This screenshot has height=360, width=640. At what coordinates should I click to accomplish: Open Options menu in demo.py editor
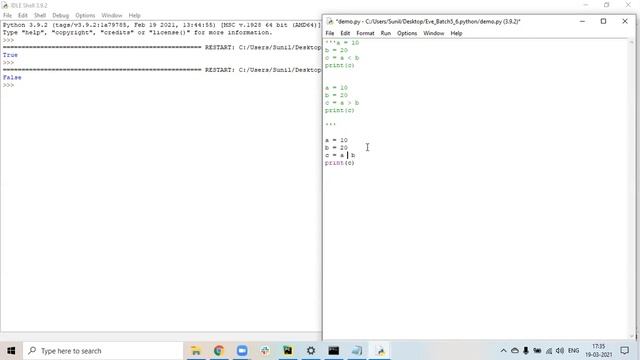pos(407,33)
